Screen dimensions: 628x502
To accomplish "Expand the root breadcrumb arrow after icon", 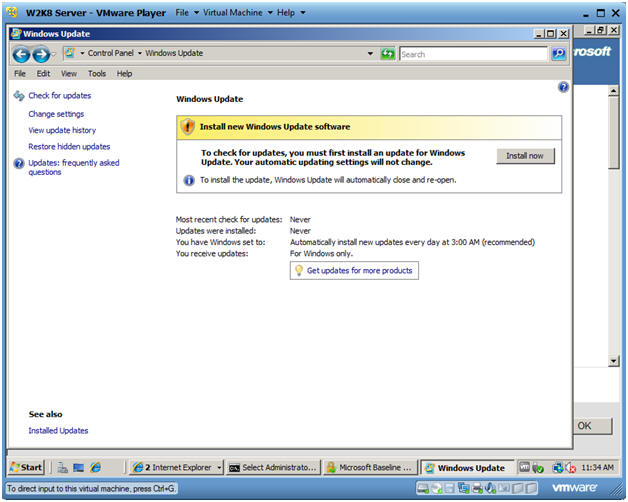I will coord(82,53).
